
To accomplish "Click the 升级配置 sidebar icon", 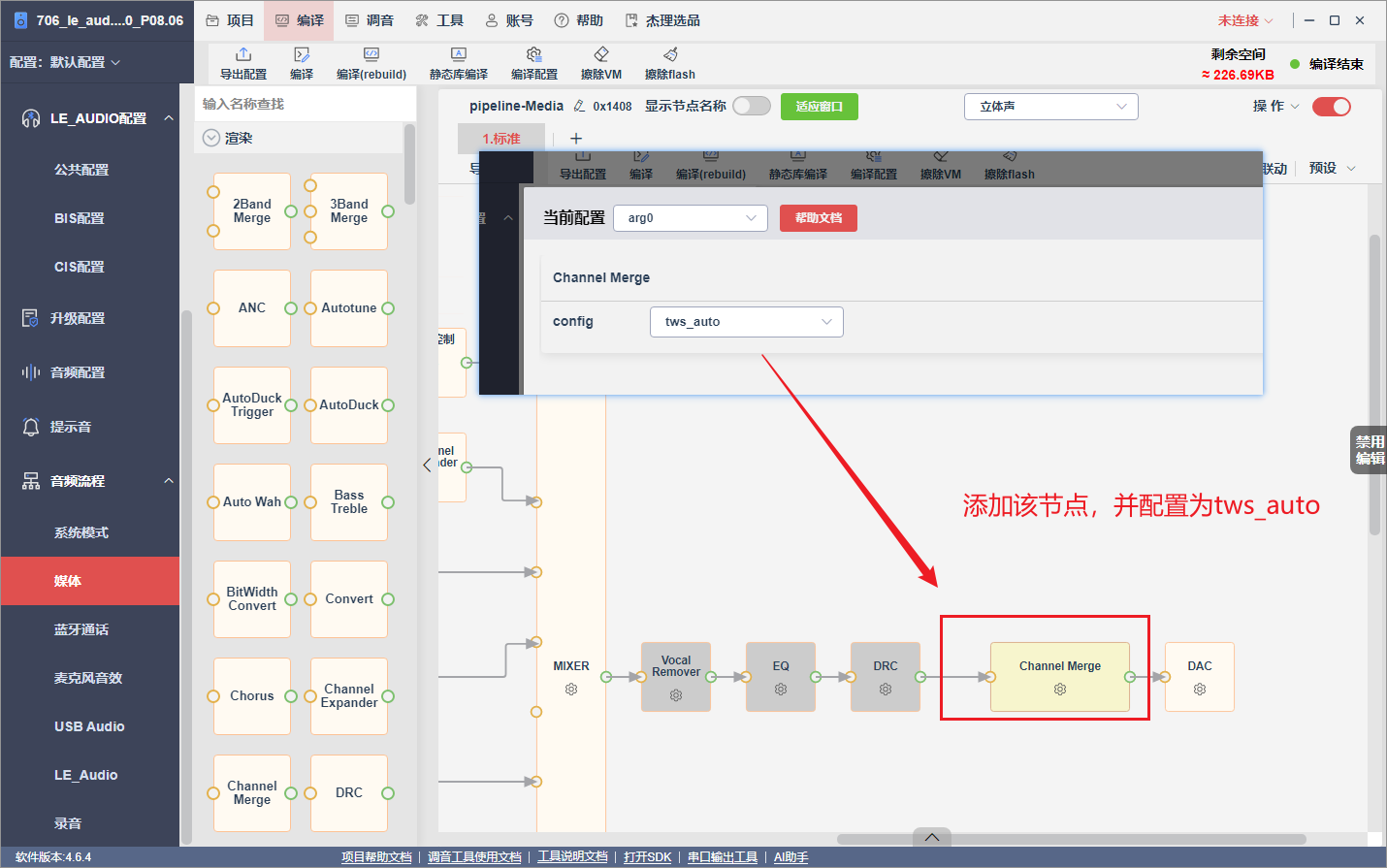I will 30,318.
